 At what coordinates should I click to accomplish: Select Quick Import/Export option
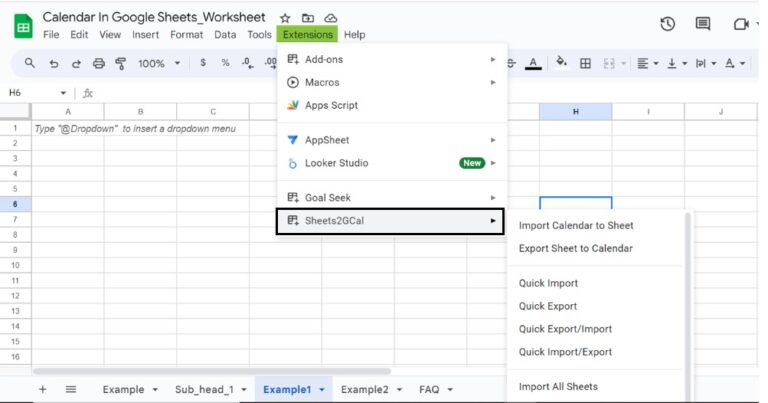pos(565,352)
